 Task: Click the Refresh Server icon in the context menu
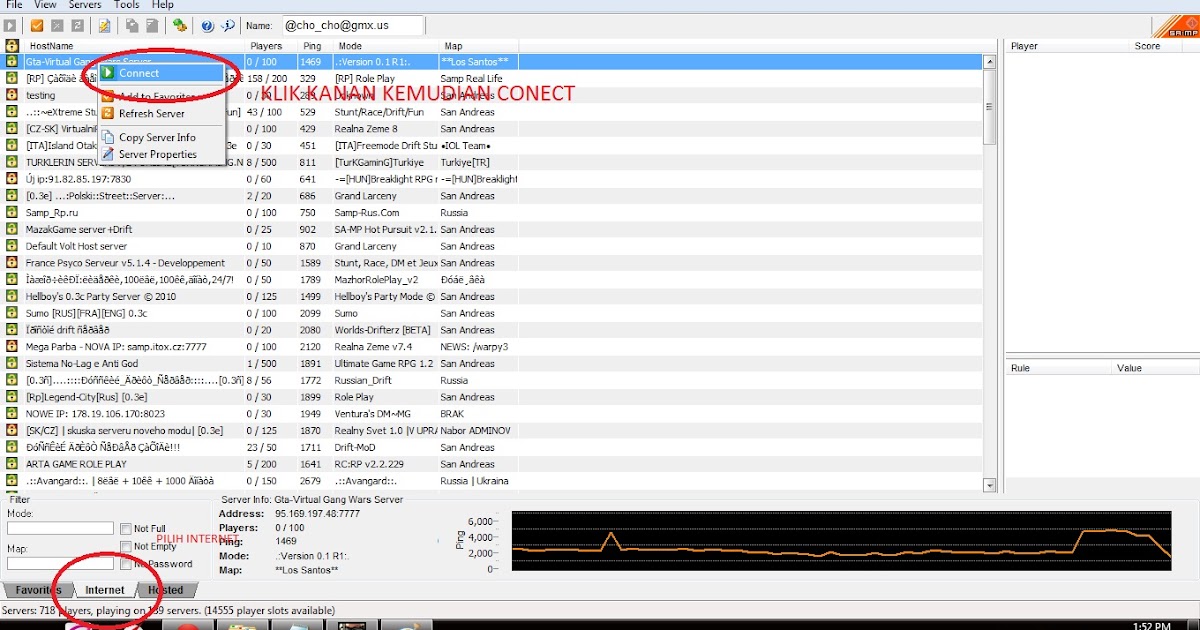tap(108, 113)
